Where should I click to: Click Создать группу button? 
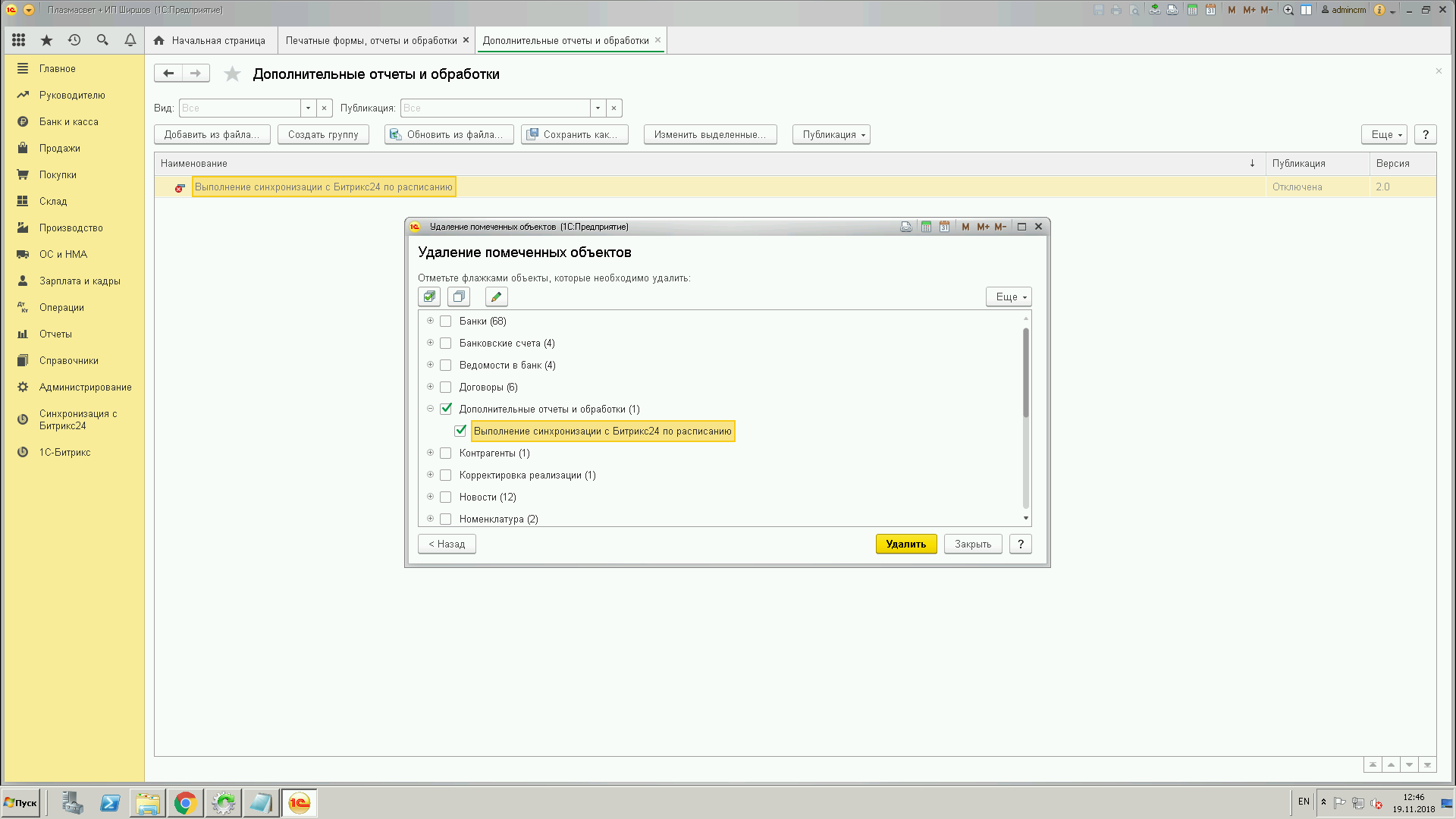(323, 134)
